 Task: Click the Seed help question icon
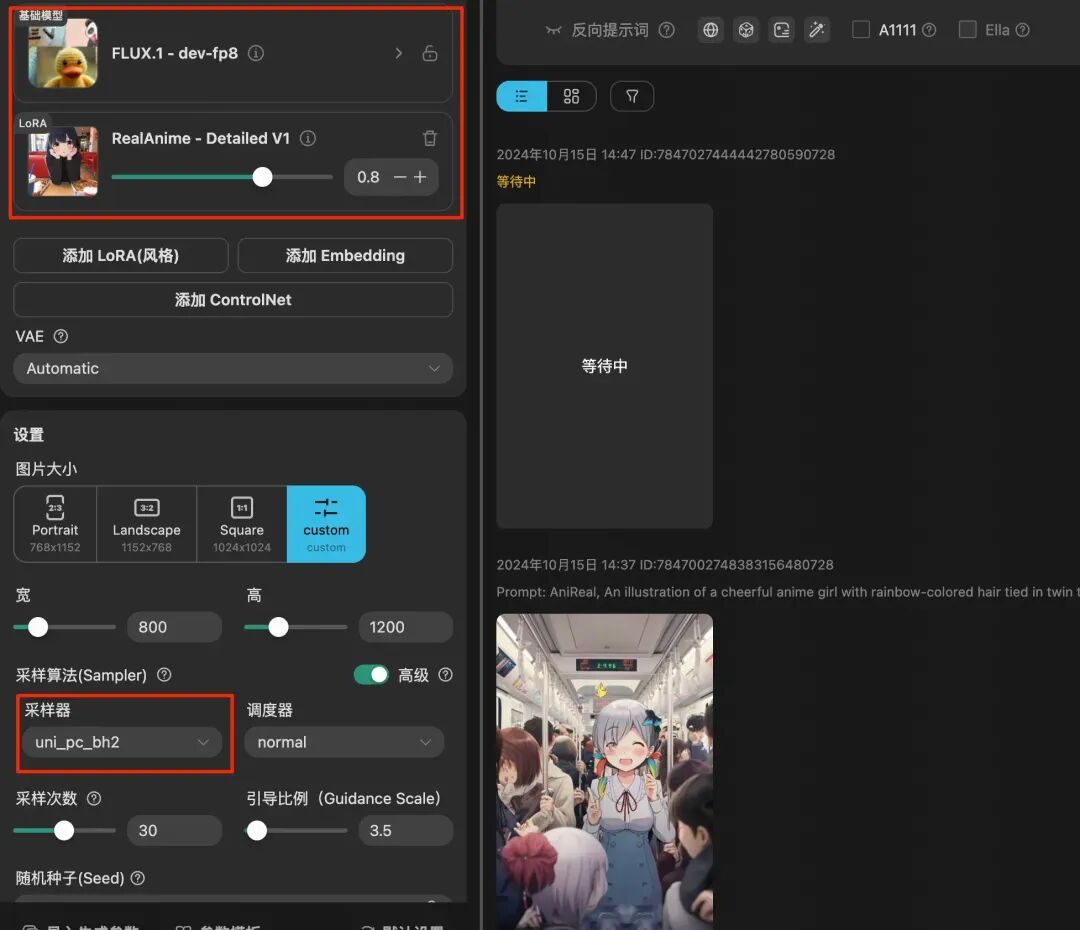pos(138,878)
